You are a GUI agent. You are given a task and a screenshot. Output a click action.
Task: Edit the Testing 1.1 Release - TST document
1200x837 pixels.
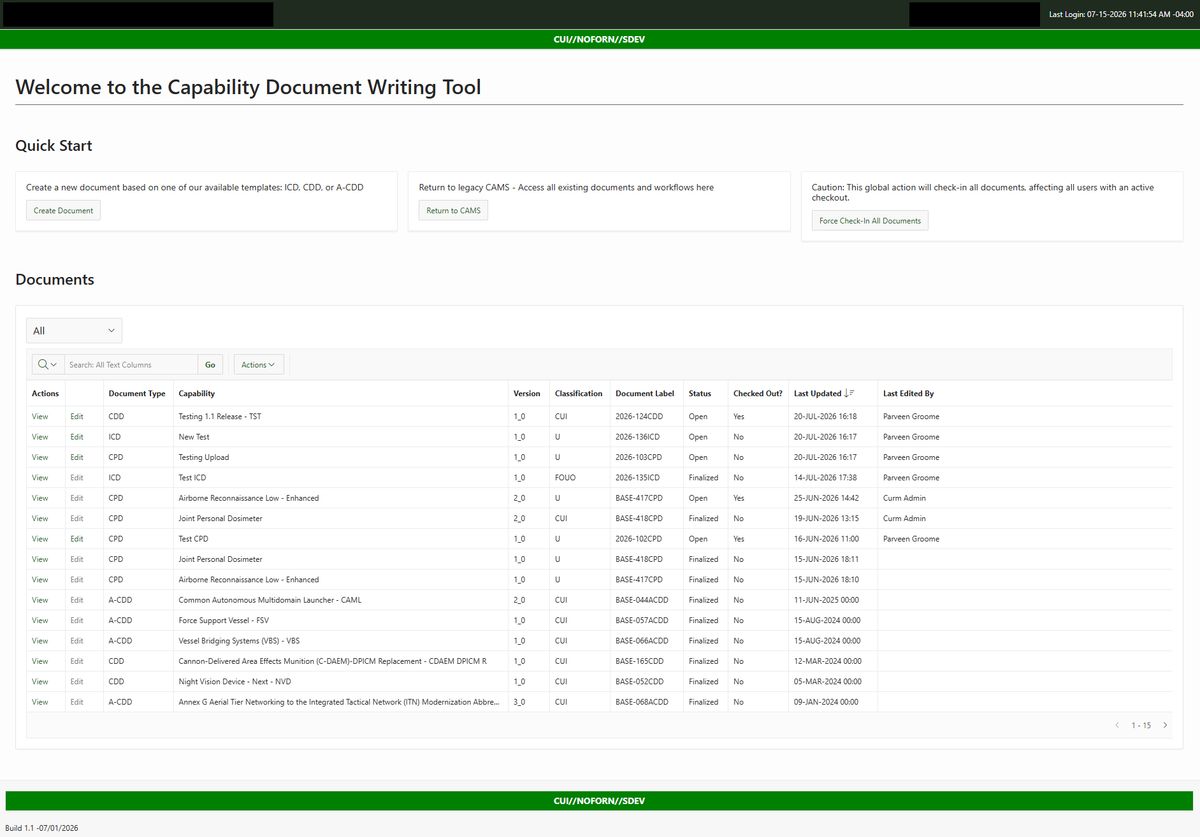(77, 416)
